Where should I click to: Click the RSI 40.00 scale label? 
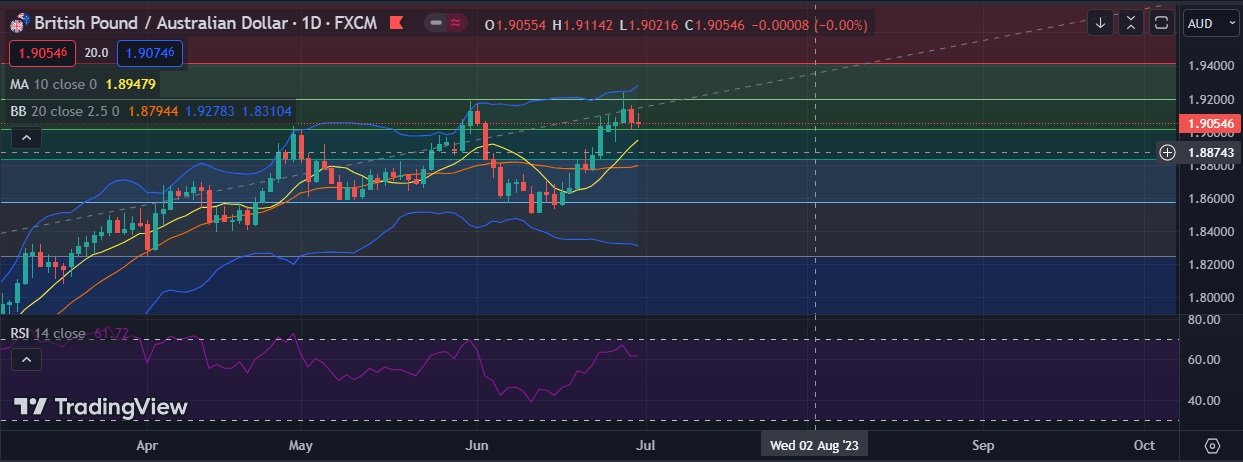1203,400
